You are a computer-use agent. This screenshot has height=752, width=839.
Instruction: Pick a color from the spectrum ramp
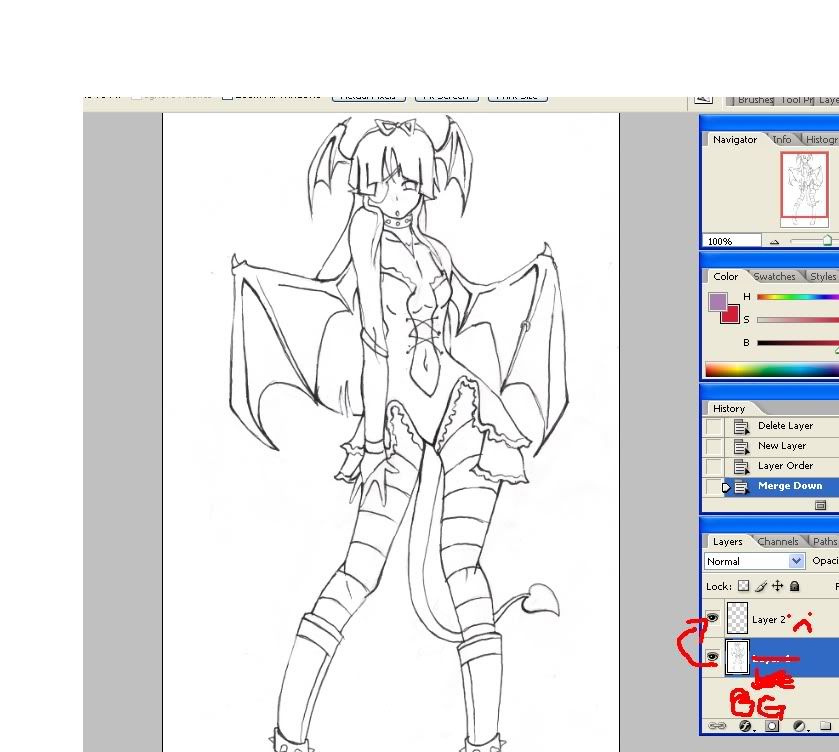(772, 370)
